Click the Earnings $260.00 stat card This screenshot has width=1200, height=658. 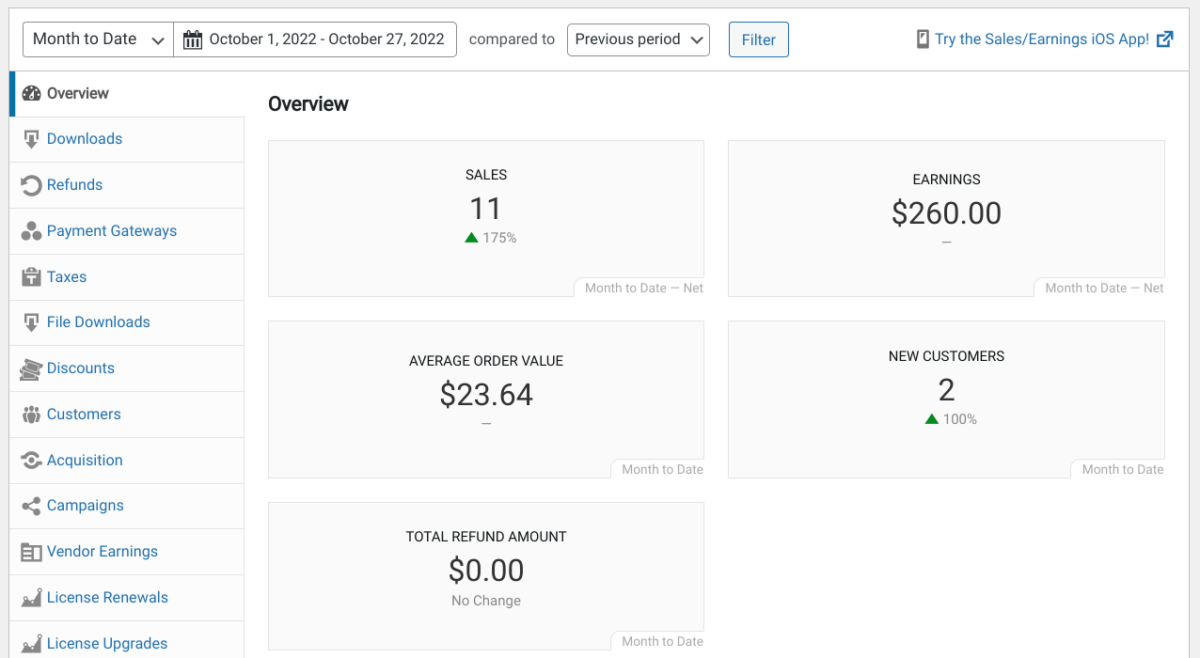pos(946,218)
